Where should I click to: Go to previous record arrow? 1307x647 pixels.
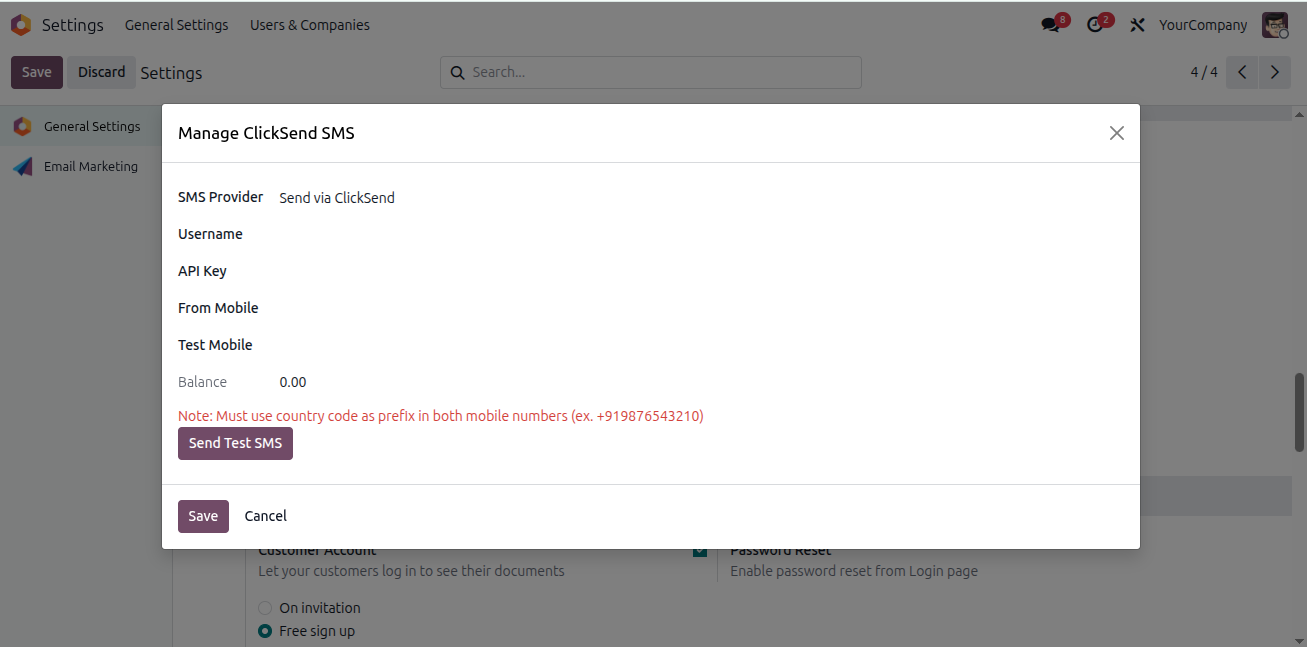(1242, 72)
